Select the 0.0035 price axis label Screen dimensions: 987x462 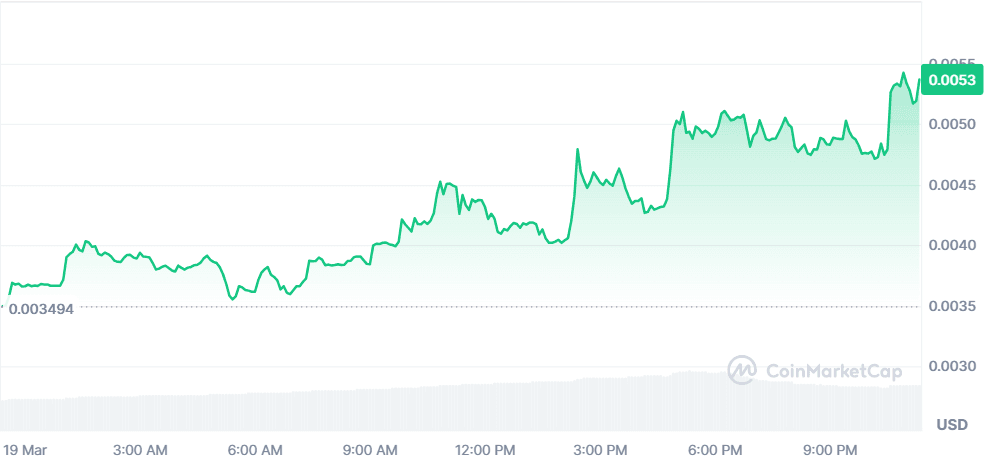click(948, 307)
